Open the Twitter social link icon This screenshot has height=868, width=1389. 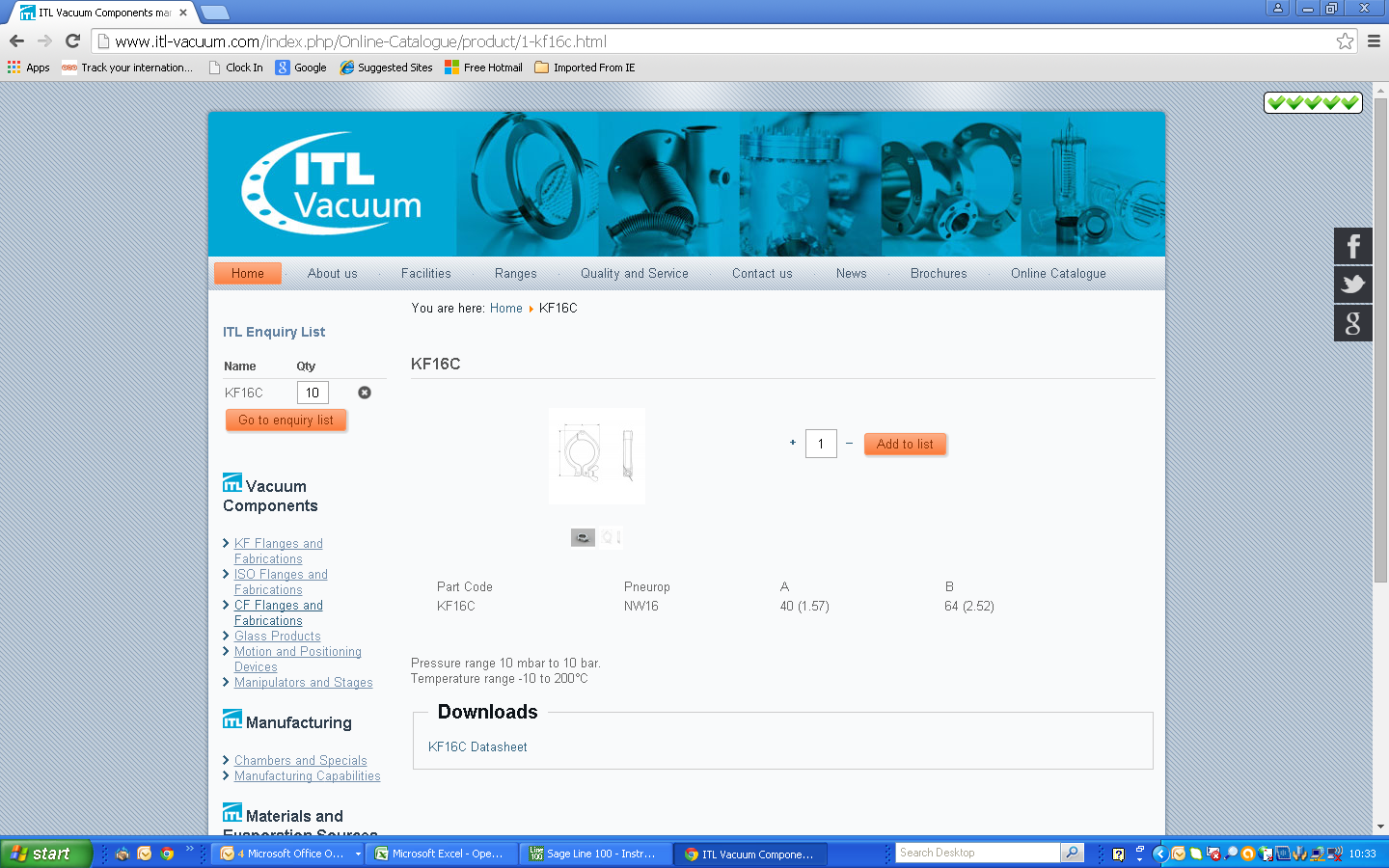[x=1353, y=285]
